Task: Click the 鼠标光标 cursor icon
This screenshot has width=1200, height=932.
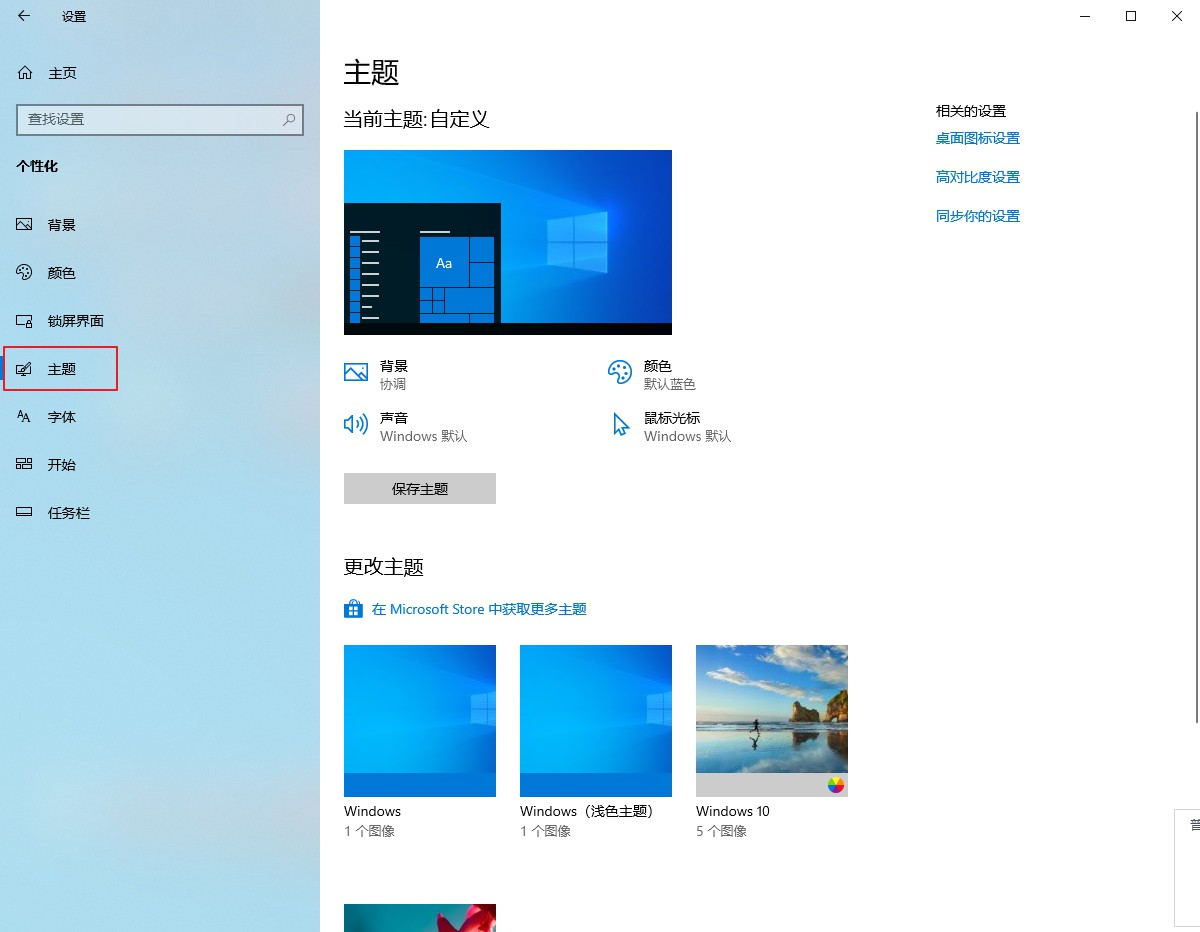Action: coord(621,425)
